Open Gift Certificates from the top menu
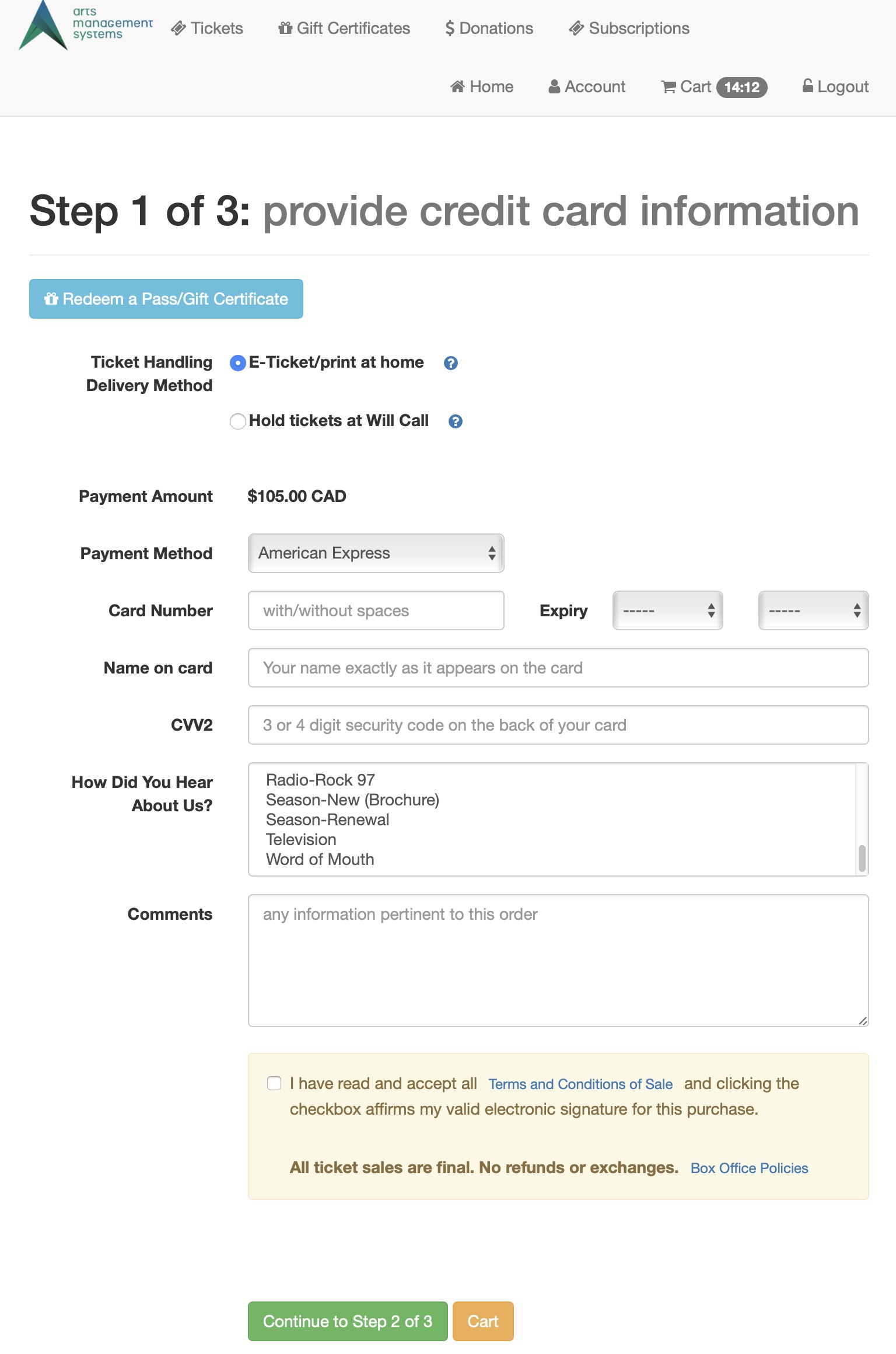This screenshot has height=1354, width=896. (344, 29)
